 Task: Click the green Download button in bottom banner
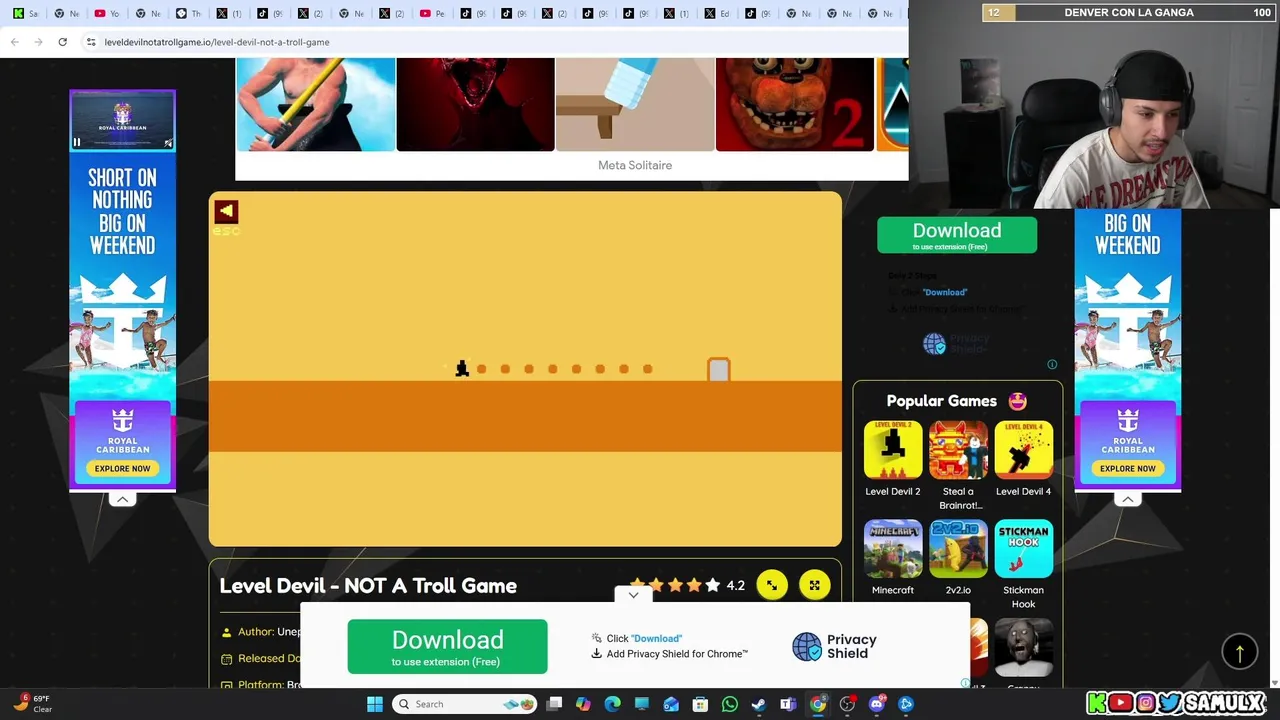(447, 646)
